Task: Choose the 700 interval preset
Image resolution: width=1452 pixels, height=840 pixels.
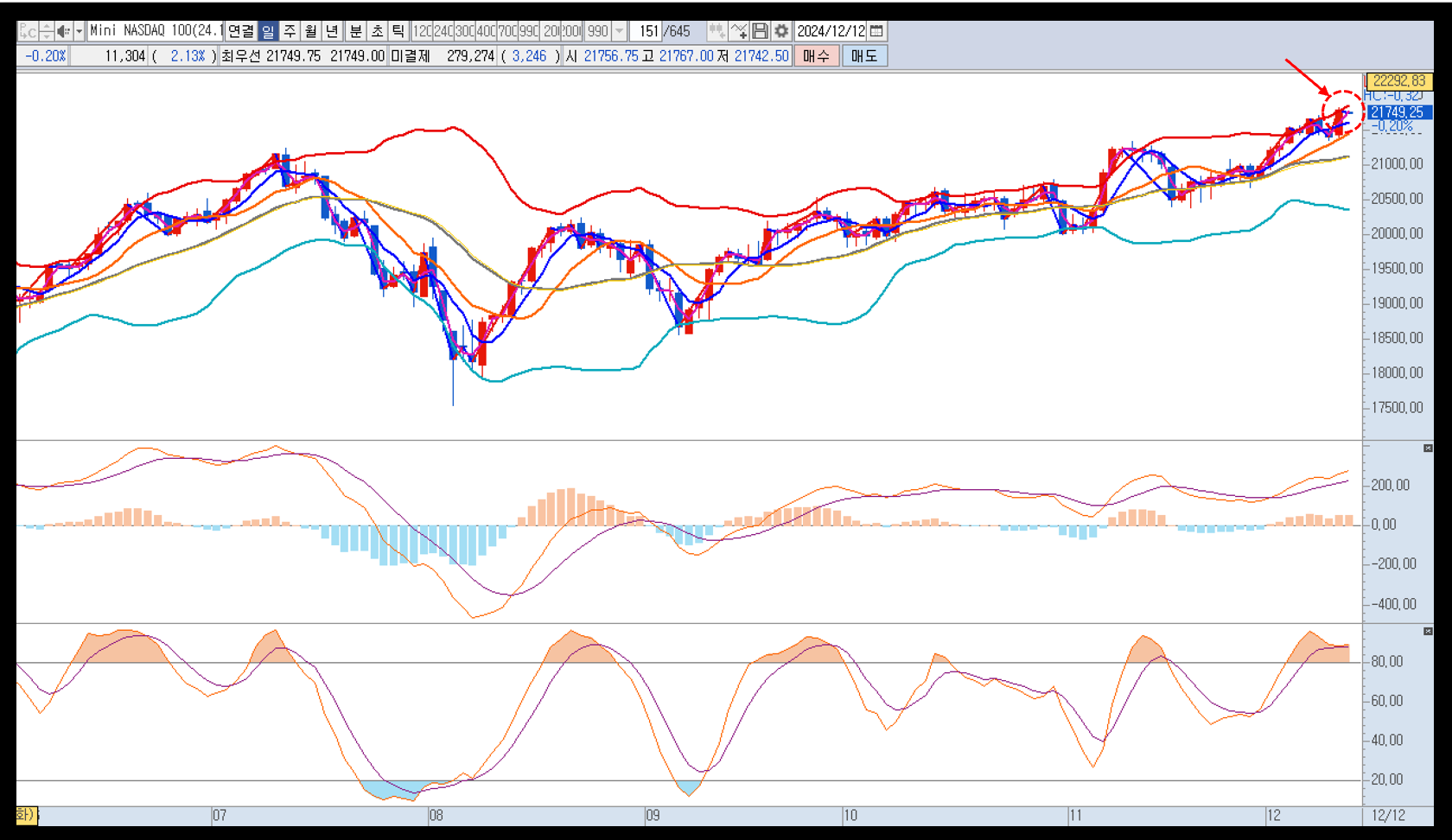Action: pos(508,31)
